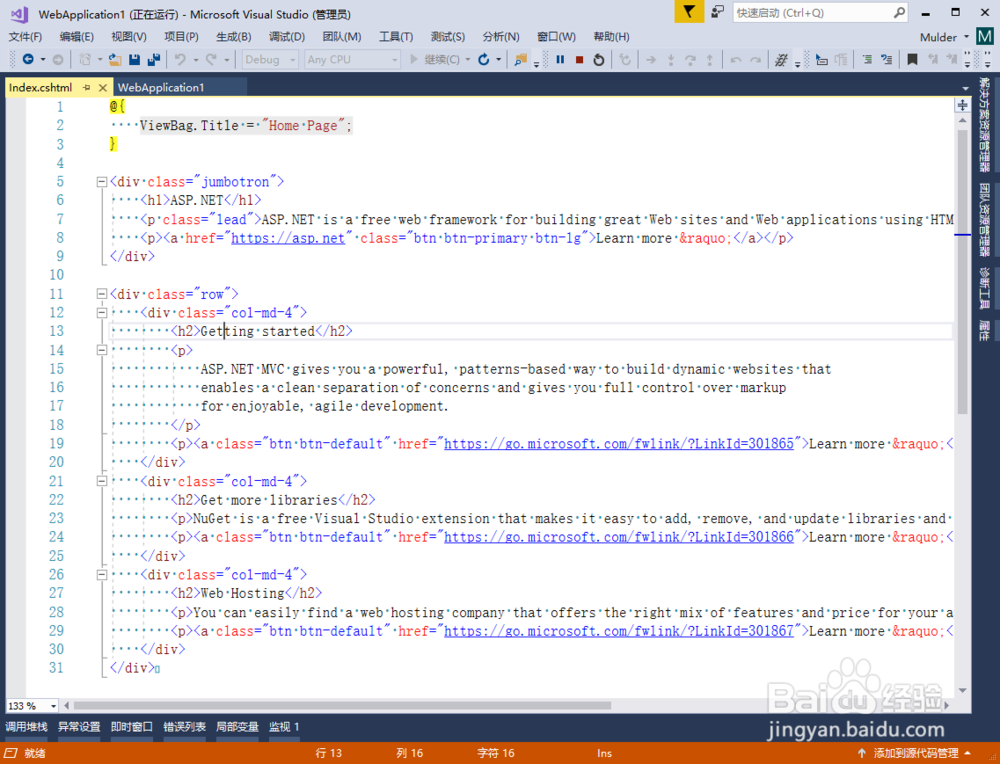Viewport: 1000px width, 764px height.
Task: Click the LinkId=301865 URL on line 19
Action: tap(619, 444)
